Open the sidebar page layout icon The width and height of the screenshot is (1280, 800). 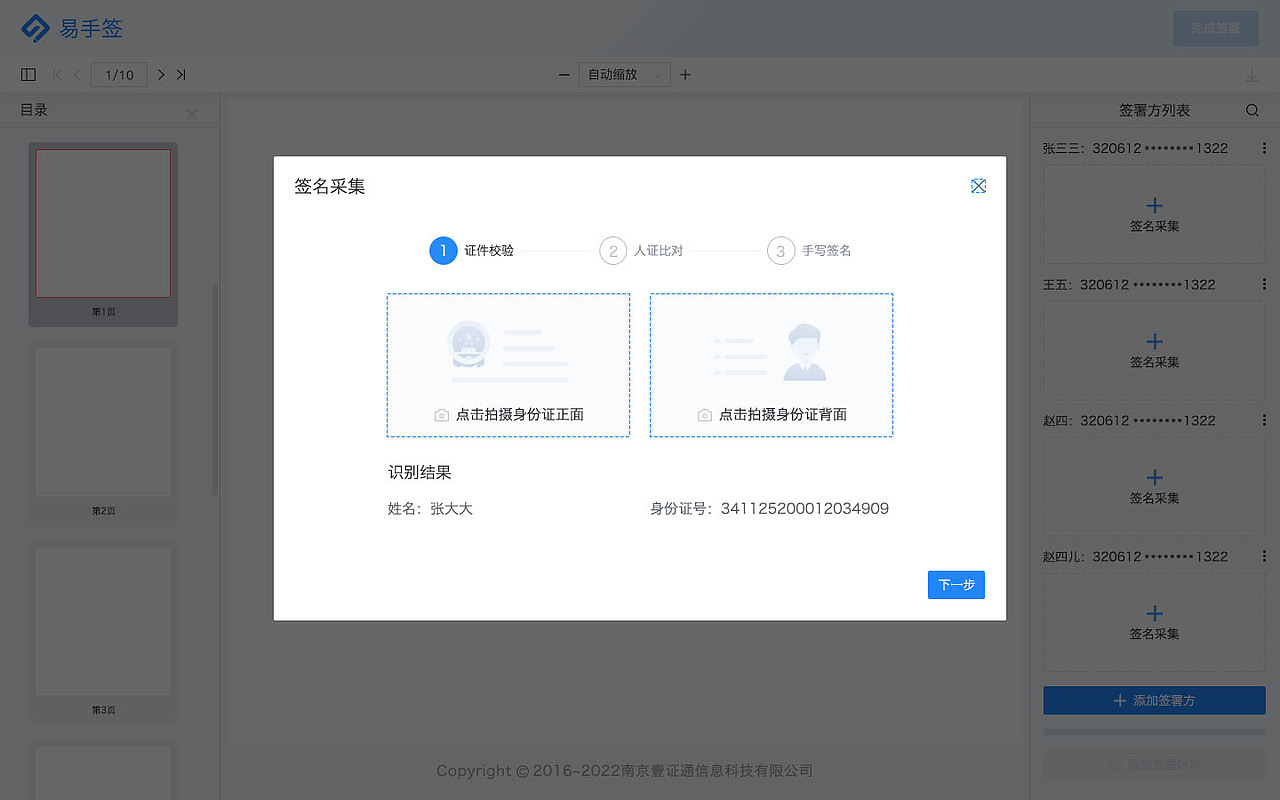[28, 74]
